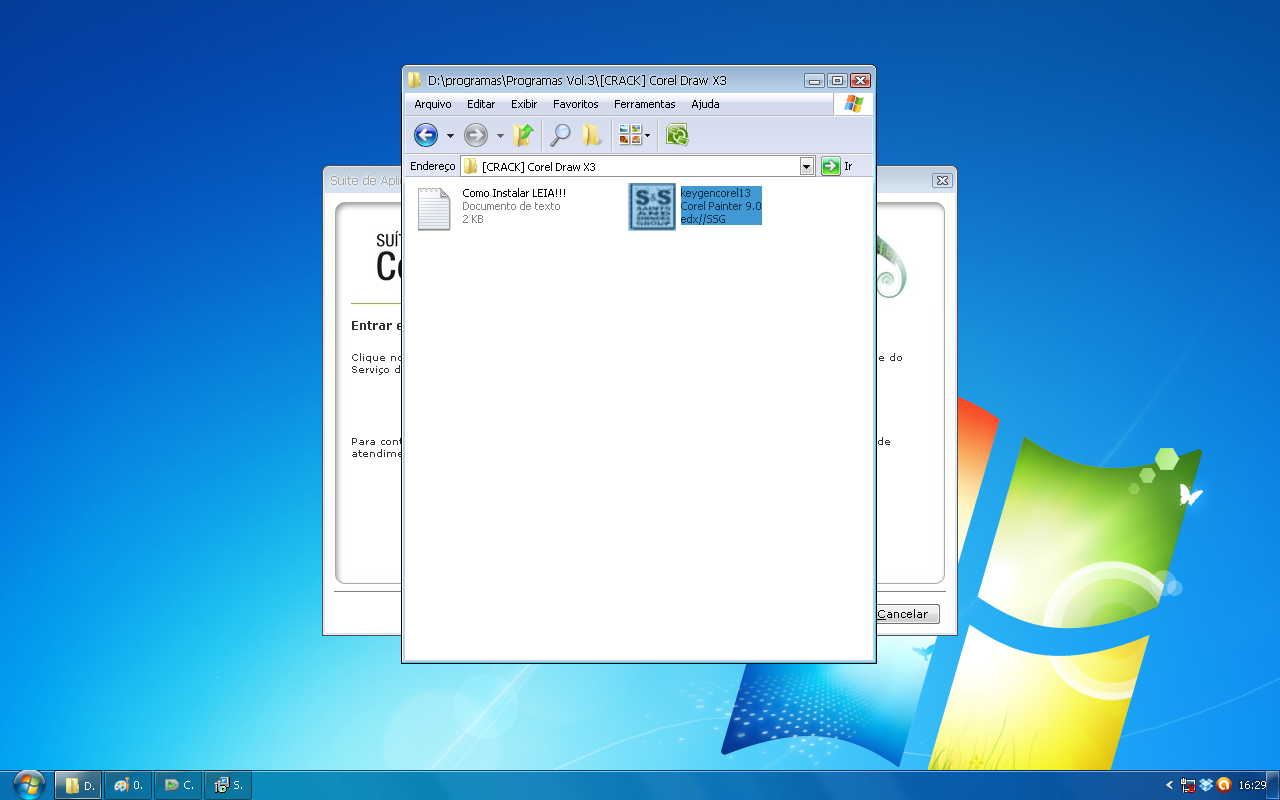Click the Windows flag logo in the menu bar
The width and height of the screenshot is (1280, 800).
pos(853,104)
